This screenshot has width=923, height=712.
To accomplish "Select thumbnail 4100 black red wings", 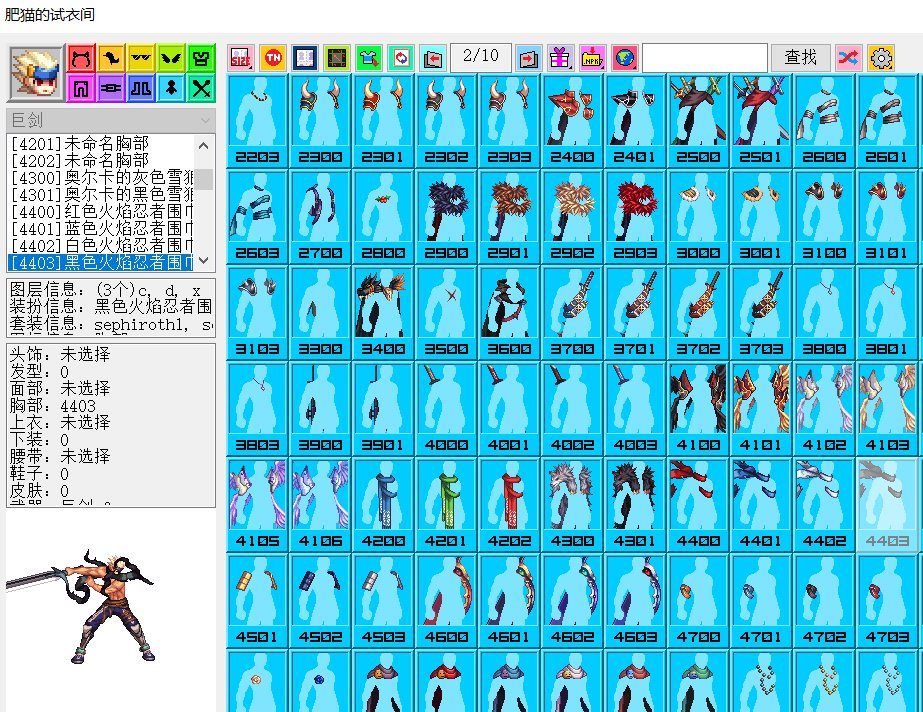I will [x=698, y=408].
